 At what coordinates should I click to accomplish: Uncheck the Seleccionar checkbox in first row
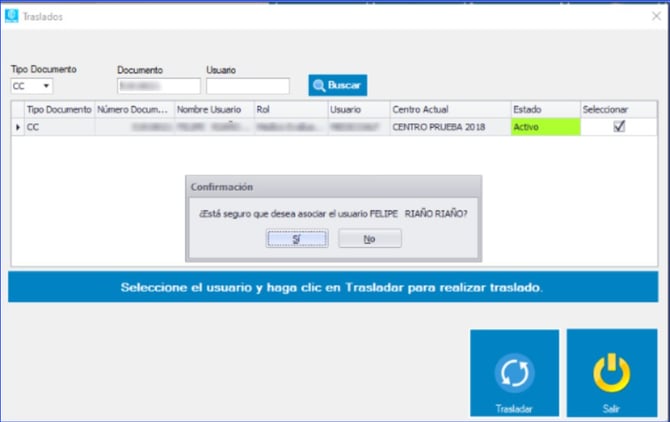coord(619,127)
